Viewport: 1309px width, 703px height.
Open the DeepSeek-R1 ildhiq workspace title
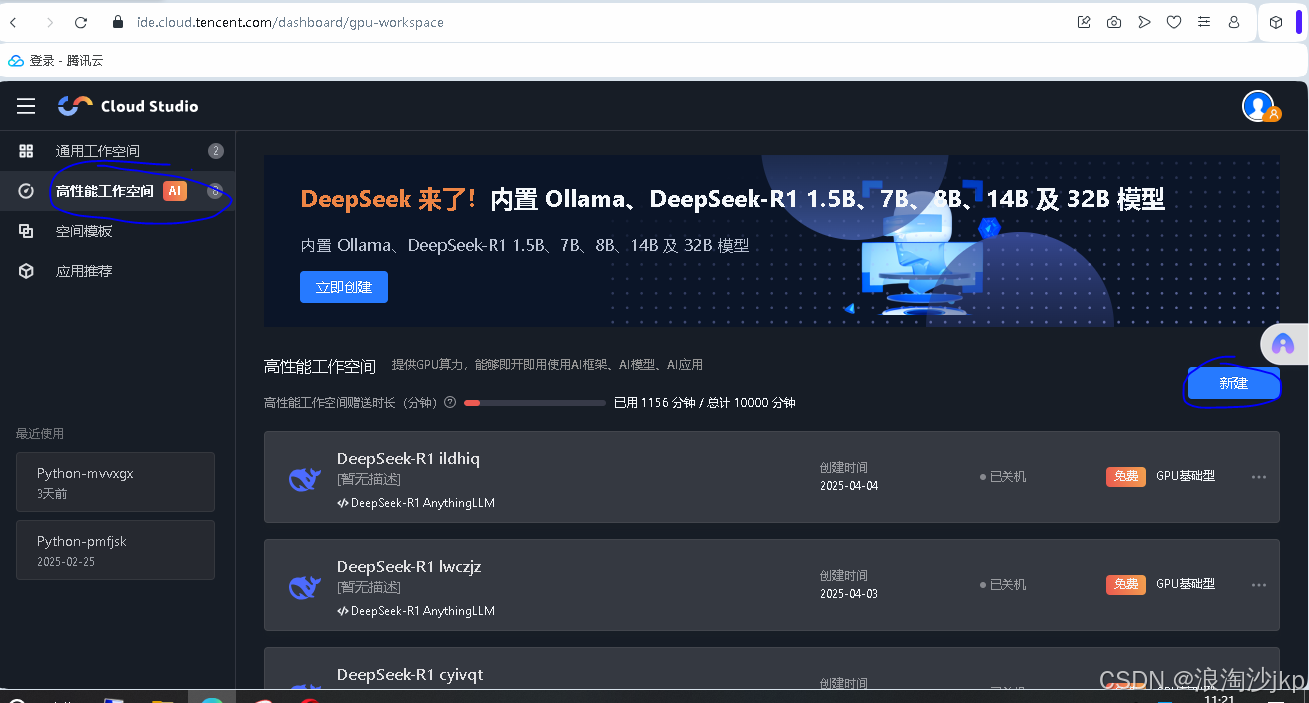point(408,459)
